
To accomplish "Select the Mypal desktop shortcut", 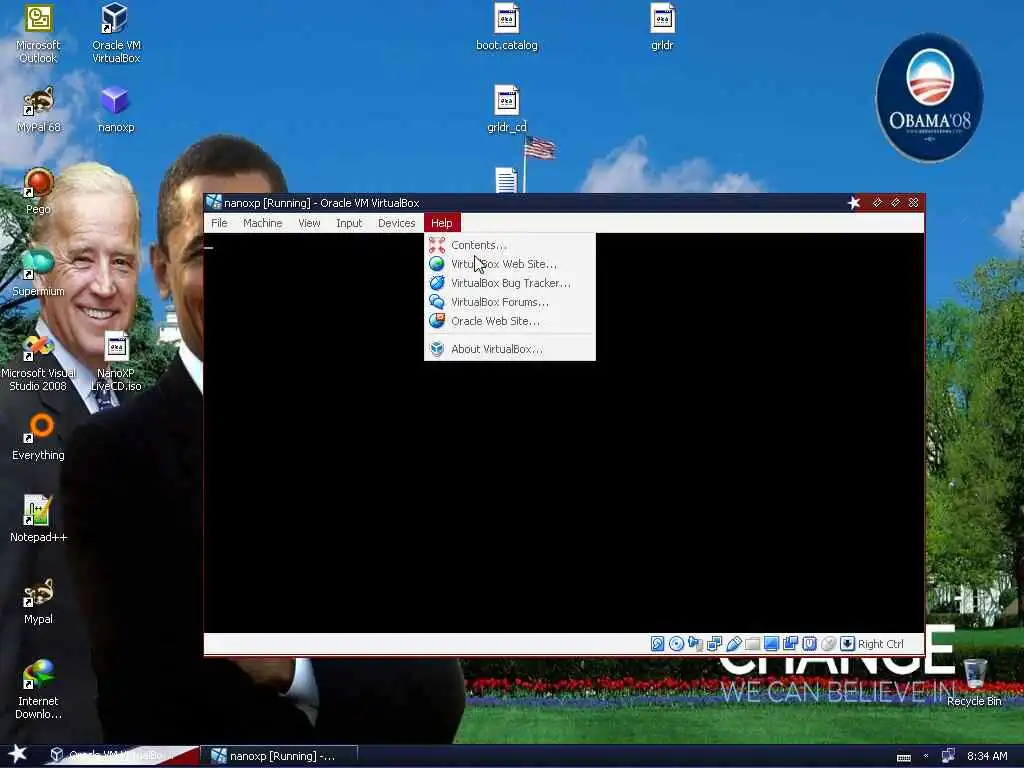I will pyautogui.click(x=38, y=601).
